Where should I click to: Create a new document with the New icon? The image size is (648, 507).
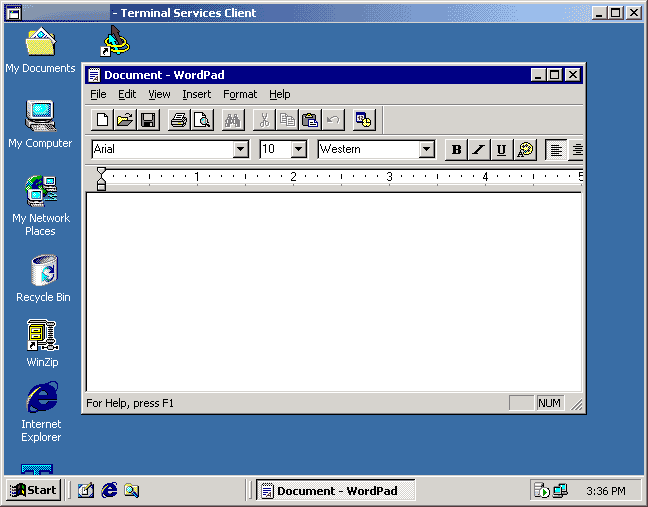(102, 120)
